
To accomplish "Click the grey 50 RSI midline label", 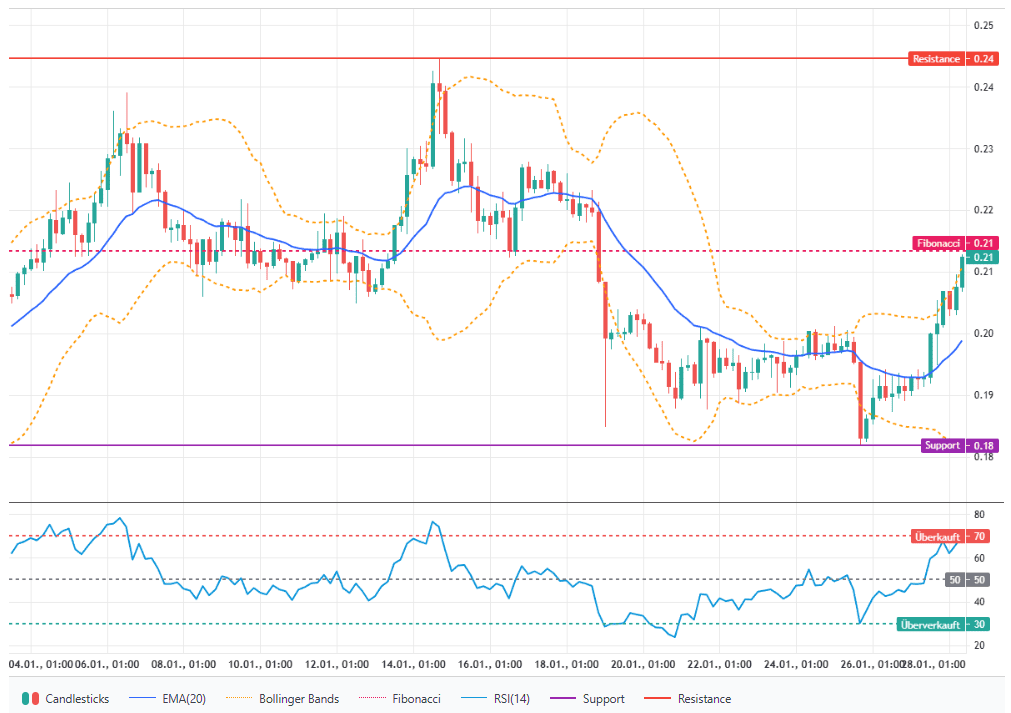I will 967,580.
